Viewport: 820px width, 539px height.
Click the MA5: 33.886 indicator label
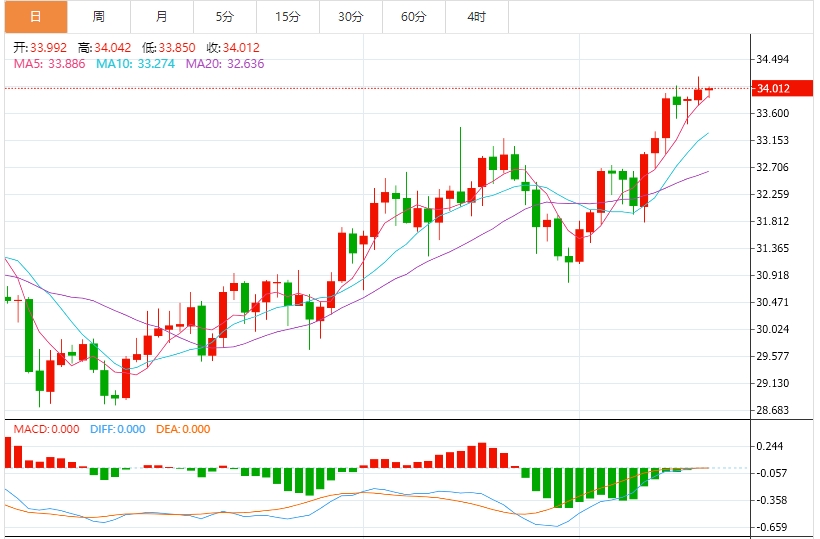[x=49, y=64]
